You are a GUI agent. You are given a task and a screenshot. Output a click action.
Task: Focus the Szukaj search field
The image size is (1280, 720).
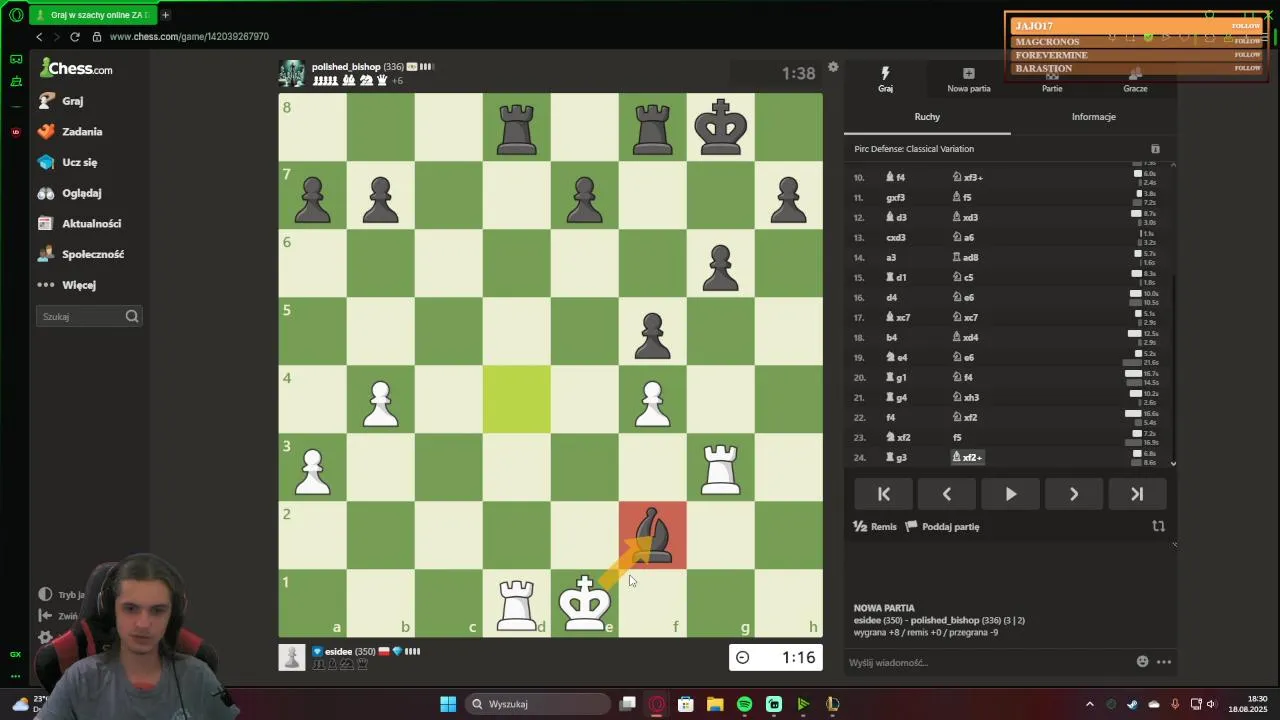[88, 316]
